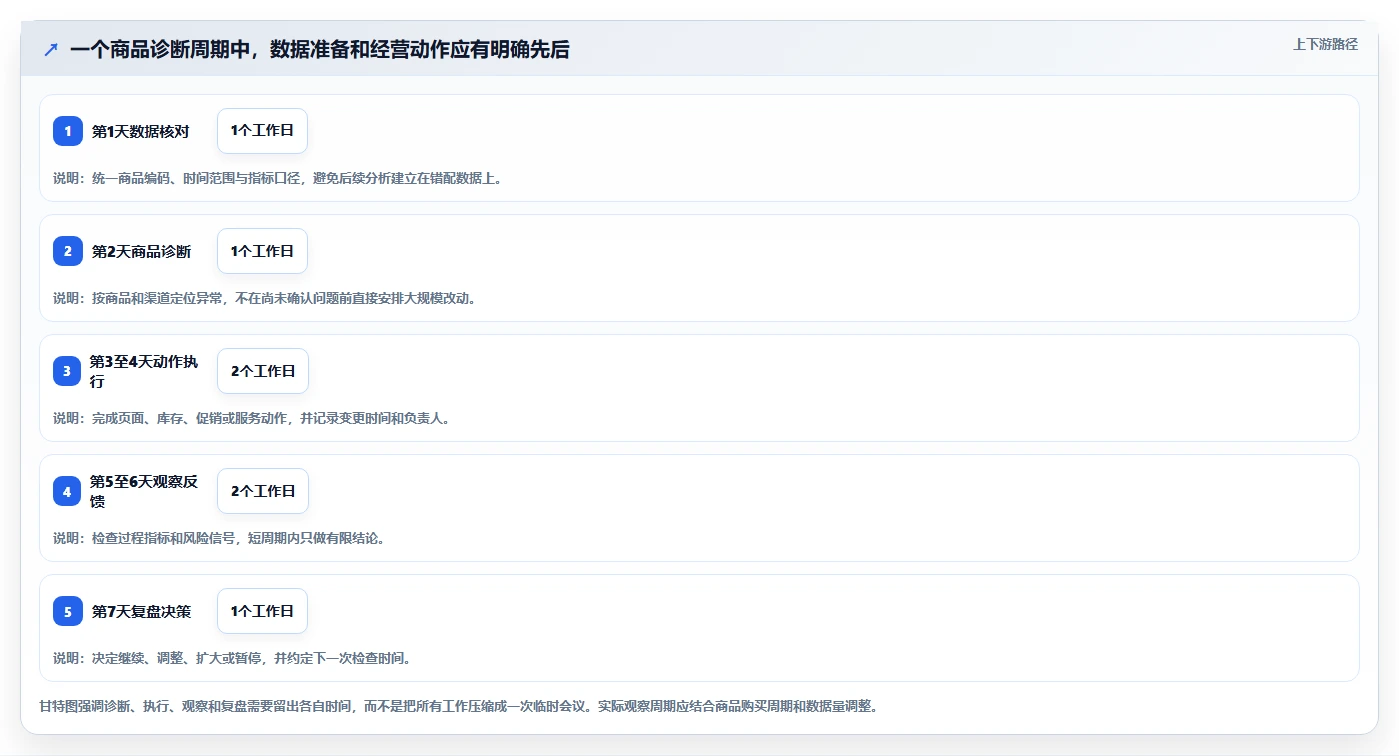
Task: Click the 1个工作日 pill for 第7天复盘决策
Action: (x=262, y=611)
